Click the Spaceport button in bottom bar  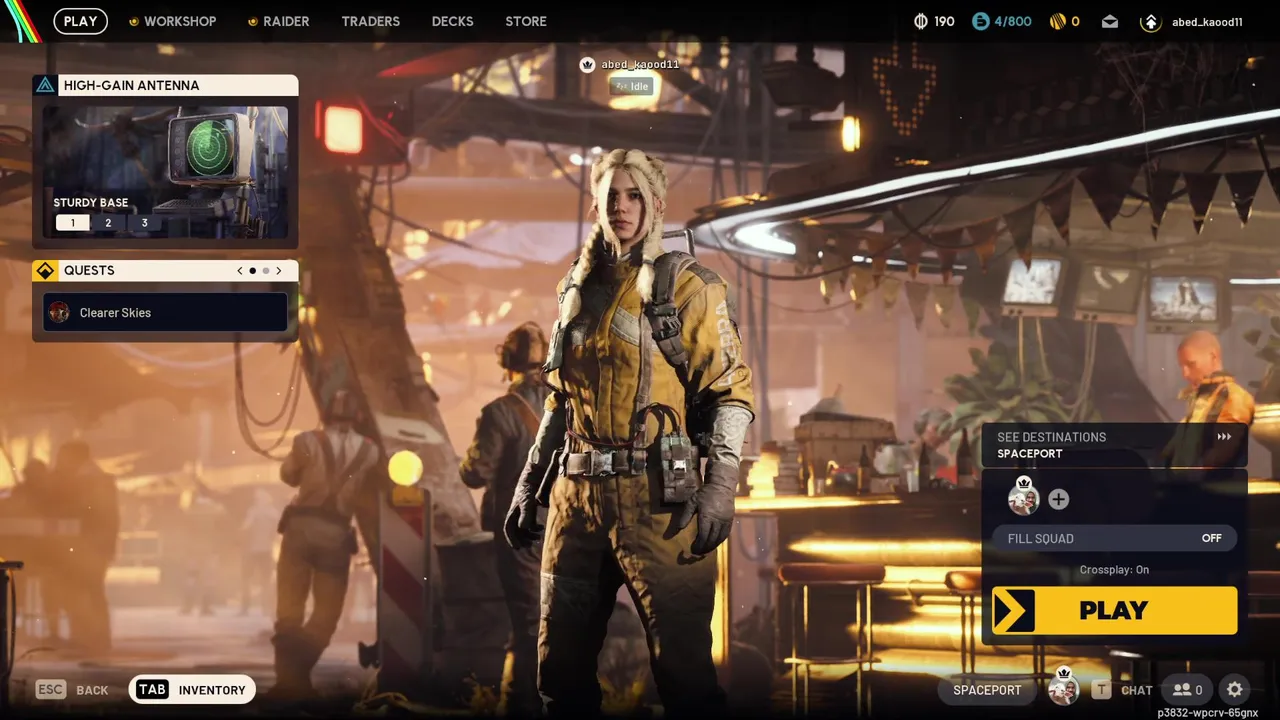tap(987, 690)
